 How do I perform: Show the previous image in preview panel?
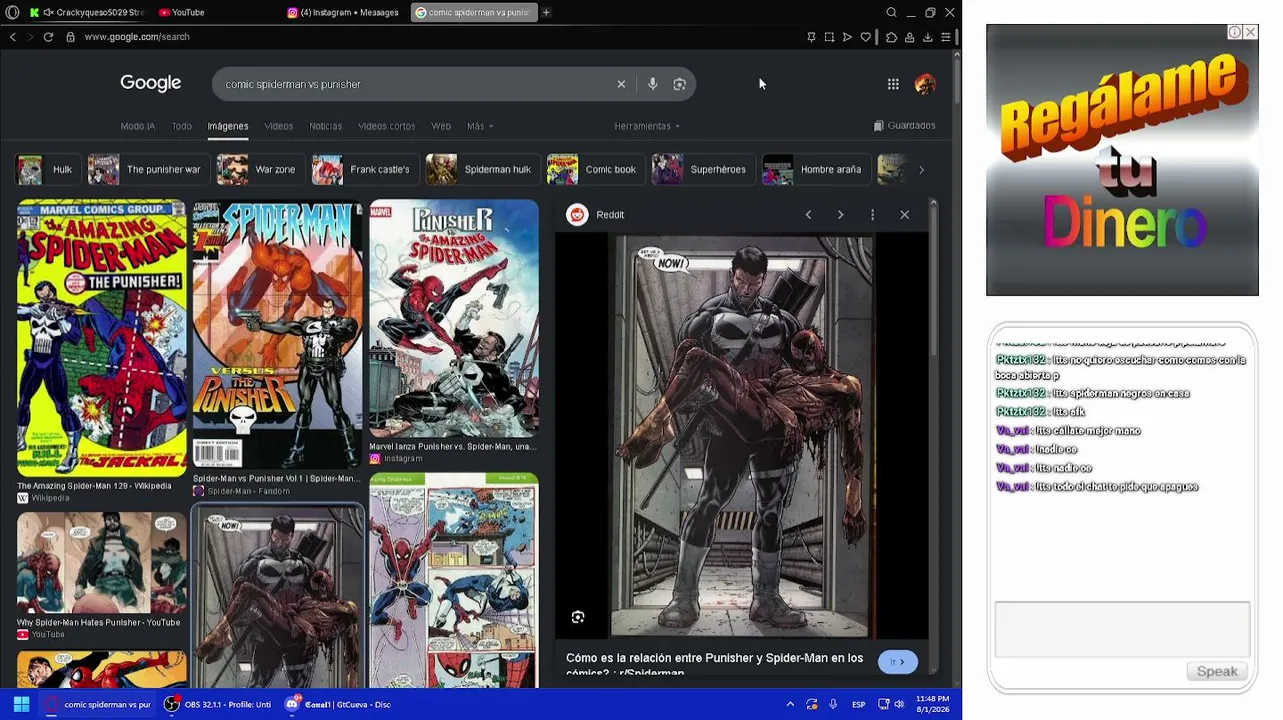(x=808, y=215)
